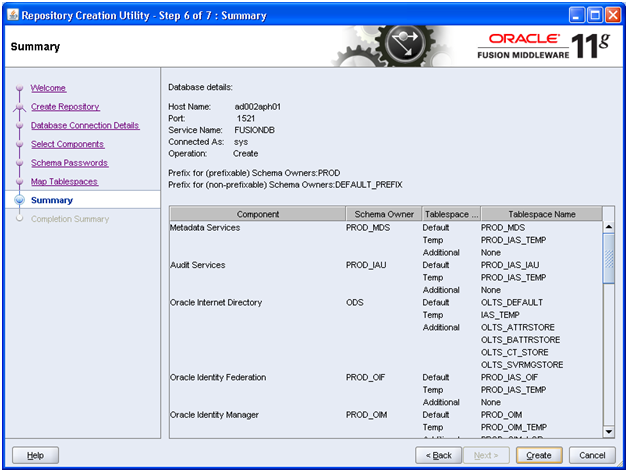This screenshot has width=628, height=472.
Task: Close the Repository Creation Utility window
Action: (613, 15)
